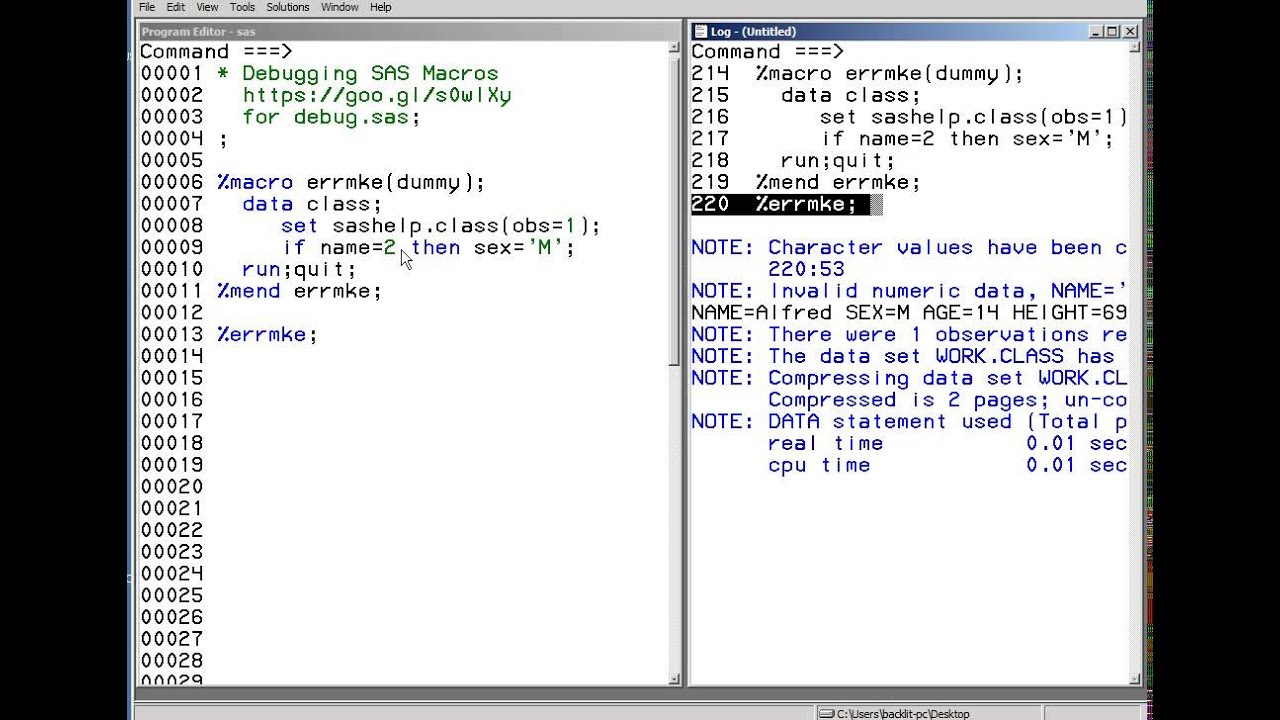Image resolution: width=1280 pixels, height=720 pixels.
Task: Click '%mend errmke;' on editor line 00011
Action: (299, 292)
